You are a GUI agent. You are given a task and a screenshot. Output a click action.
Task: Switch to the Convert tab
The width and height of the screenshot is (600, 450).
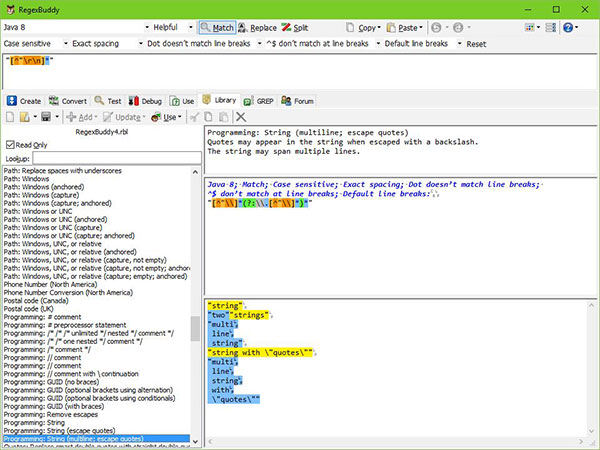pos(68,101)
